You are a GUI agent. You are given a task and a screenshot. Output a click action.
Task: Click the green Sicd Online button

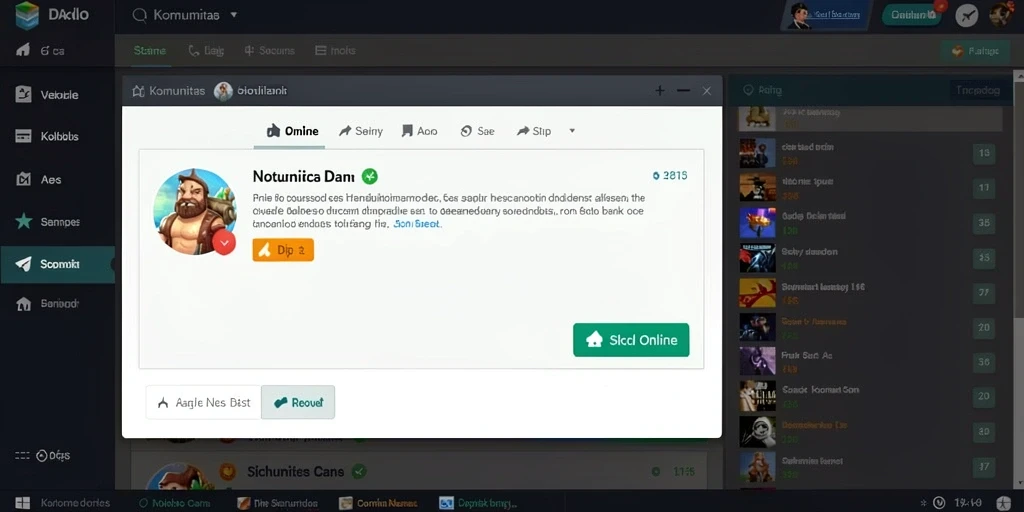tap(631, 340)
